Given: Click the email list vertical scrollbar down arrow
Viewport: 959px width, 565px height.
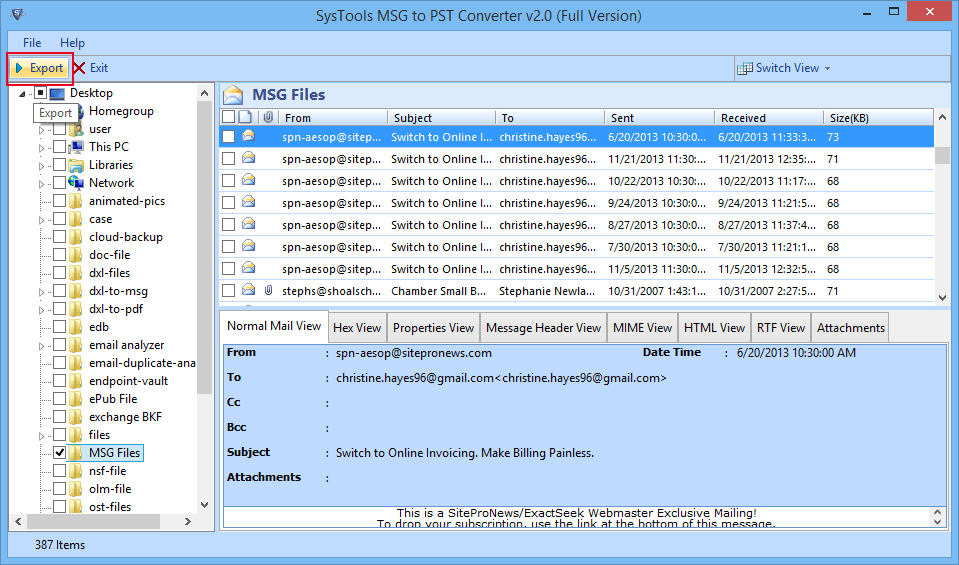Looking at the screenshot, I should pos(941,296).
